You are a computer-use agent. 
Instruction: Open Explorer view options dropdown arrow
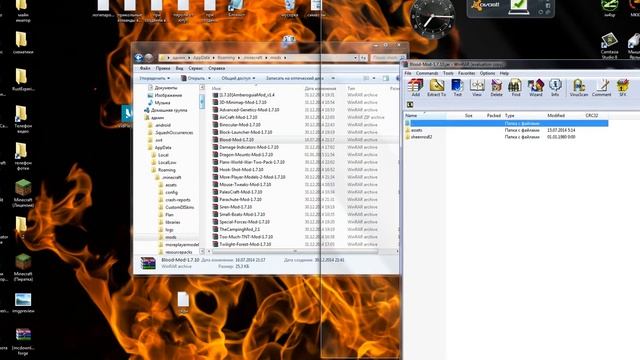pos(374,78)
